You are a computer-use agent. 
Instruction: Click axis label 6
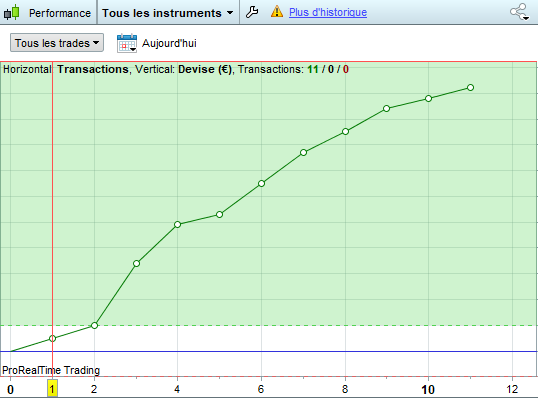[261, 389]
